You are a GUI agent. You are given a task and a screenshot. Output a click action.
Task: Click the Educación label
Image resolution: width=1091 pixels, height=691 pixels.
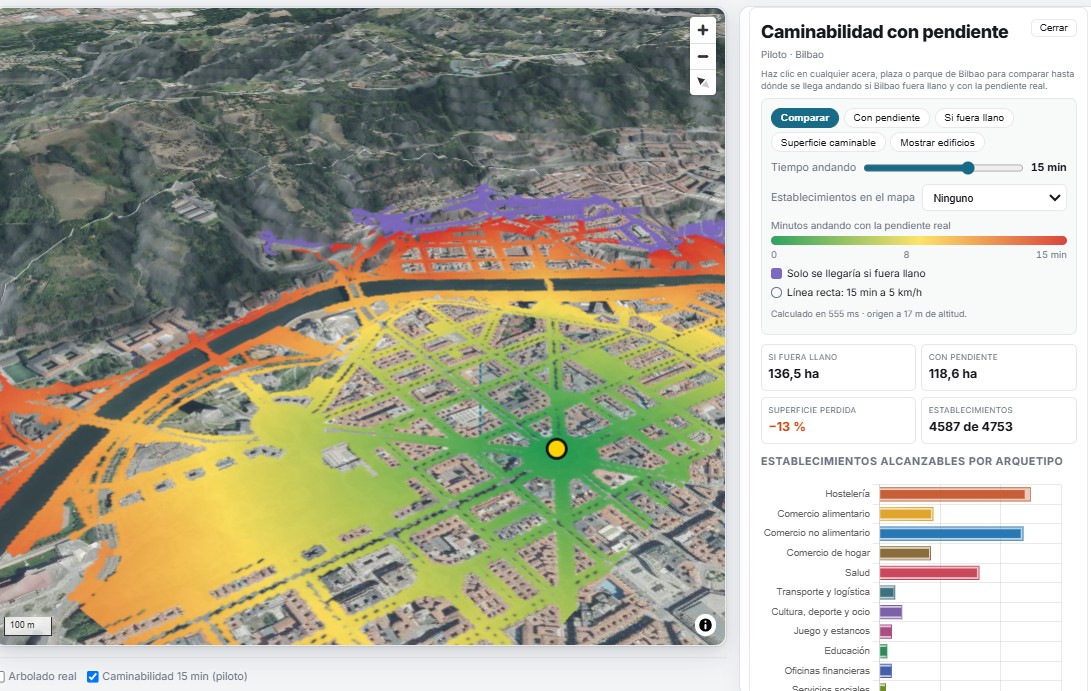pos(847,651)
